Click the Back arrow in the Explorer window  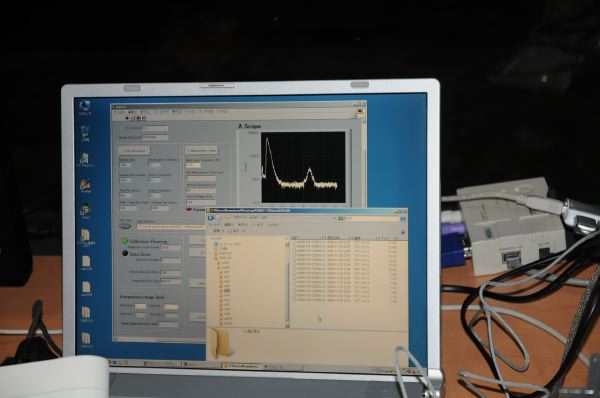(211, 218)
